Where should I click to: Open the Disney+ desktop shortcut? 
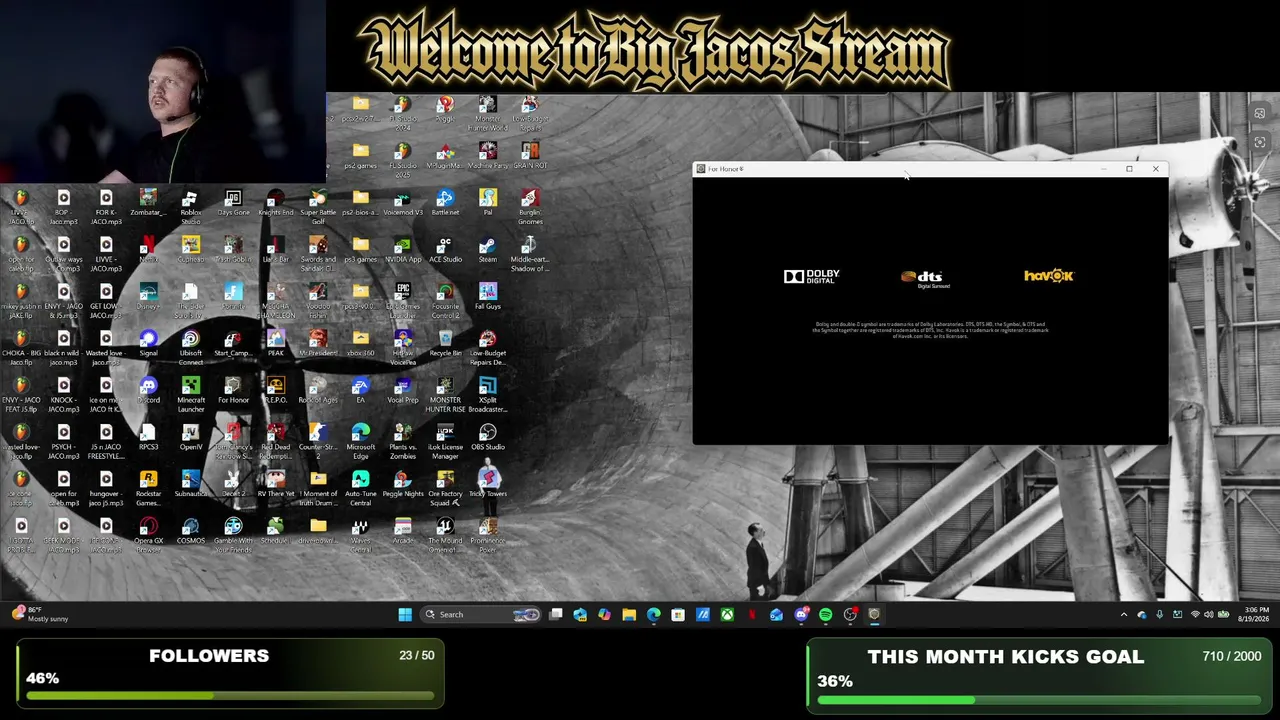click(148, 296)
